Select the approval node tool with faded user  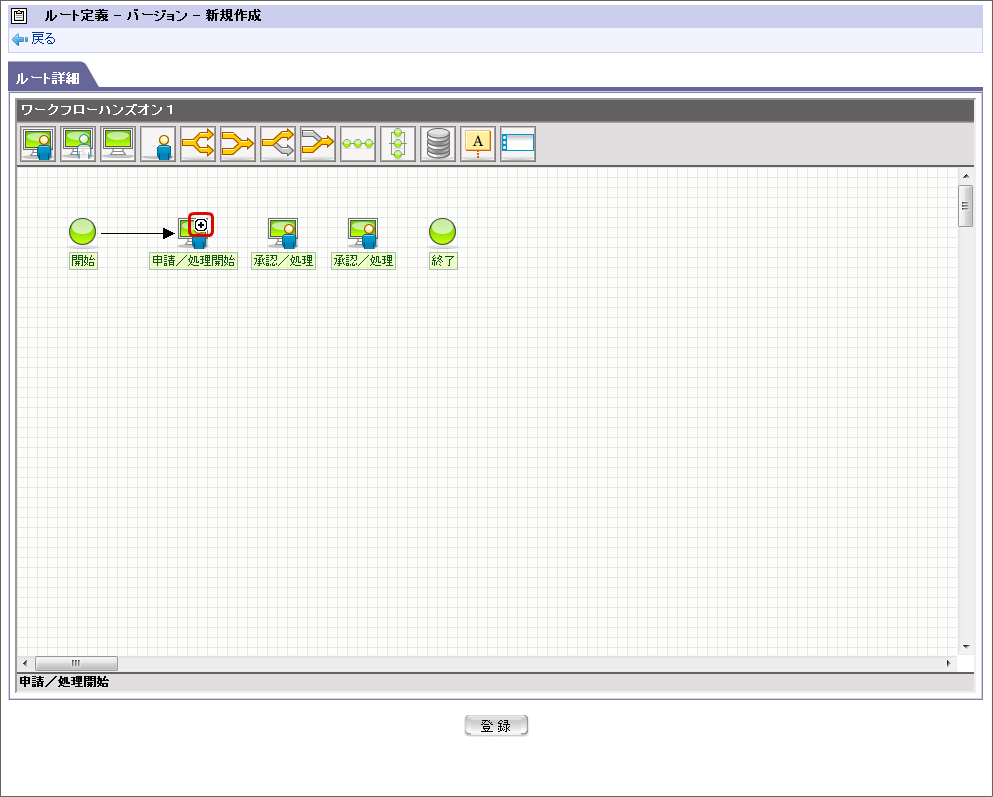(78, 144)
